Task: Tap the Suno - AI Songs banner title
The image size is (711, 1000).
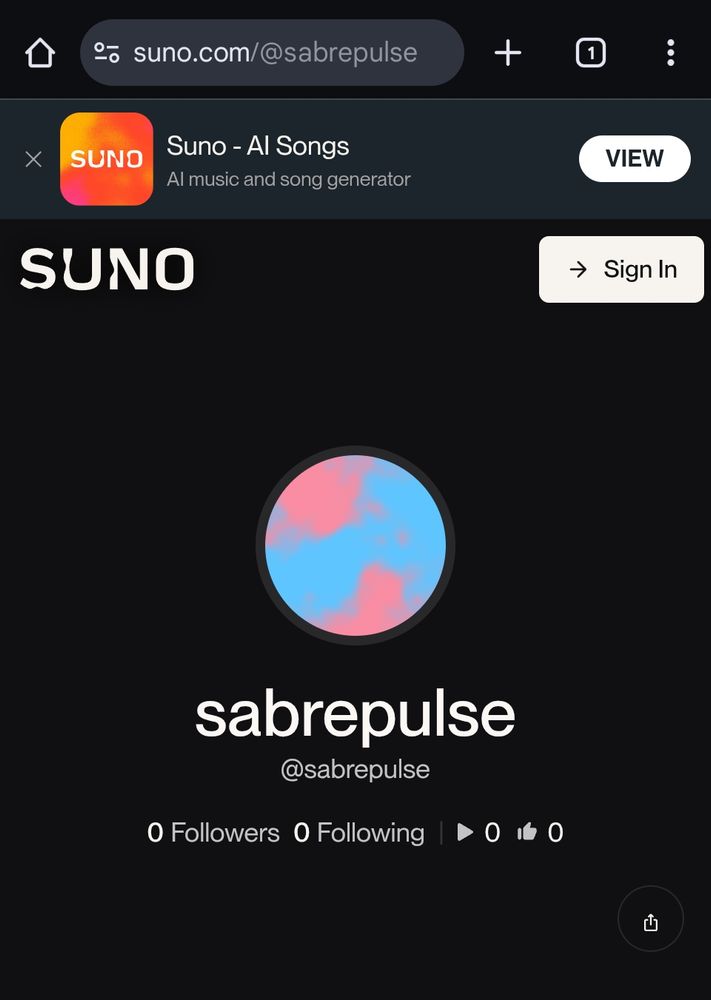Action: [258, 146]
